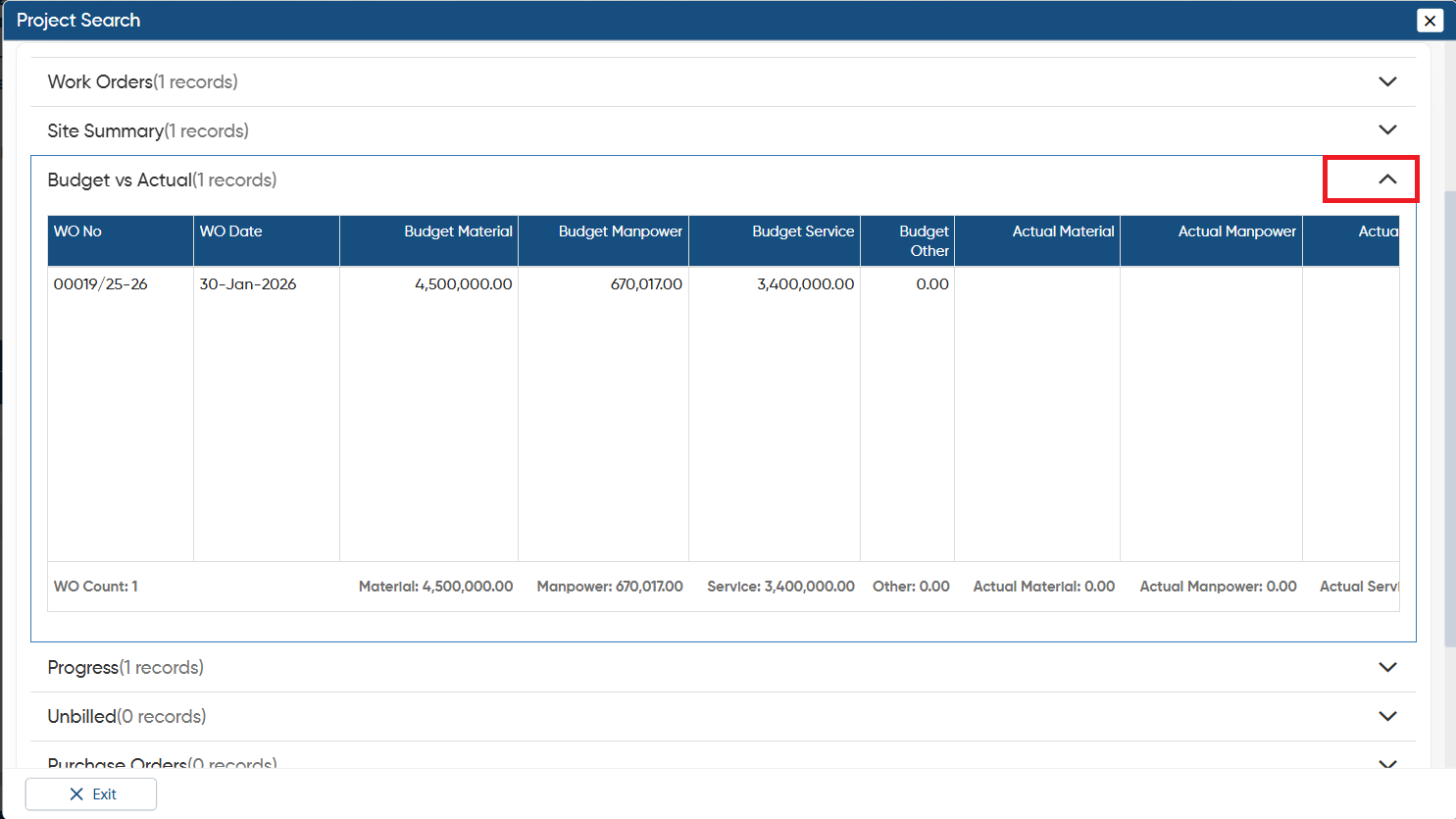
Task: Click the dialog's vertical scrollbar
Action: [x=1450, y=417]
